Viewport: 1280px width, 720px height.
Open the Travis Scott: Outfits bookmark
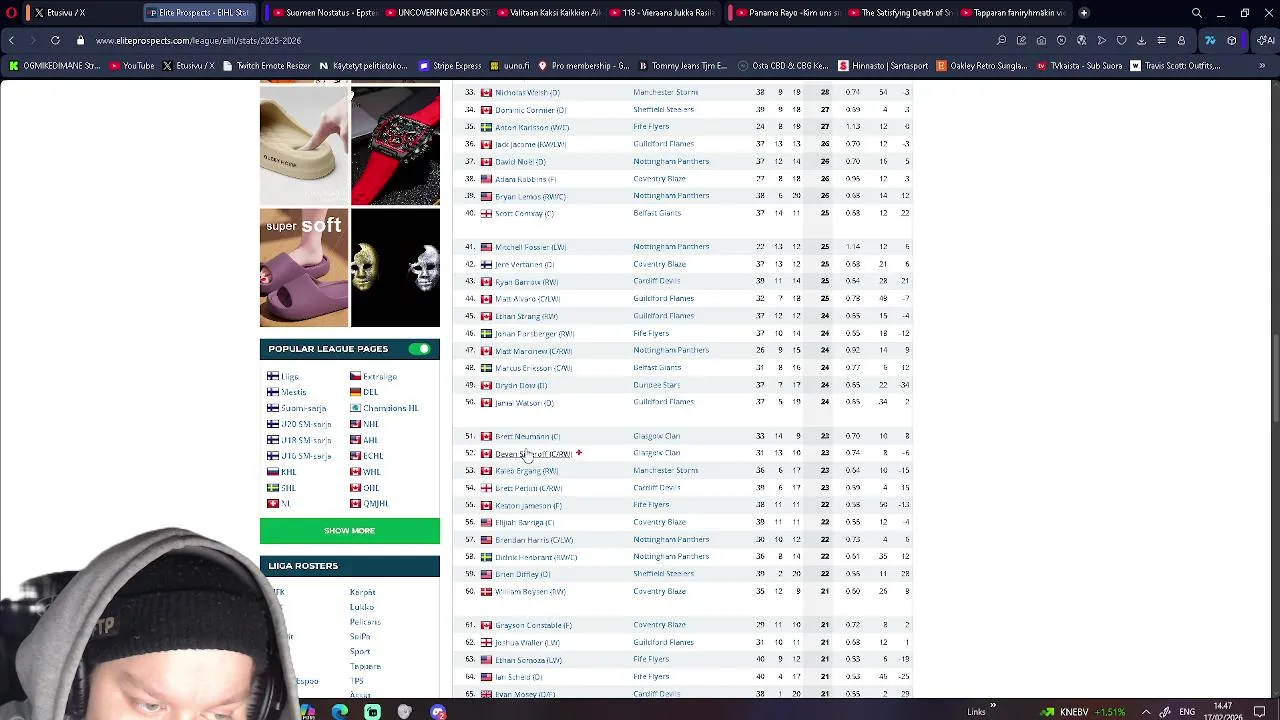1177,66
